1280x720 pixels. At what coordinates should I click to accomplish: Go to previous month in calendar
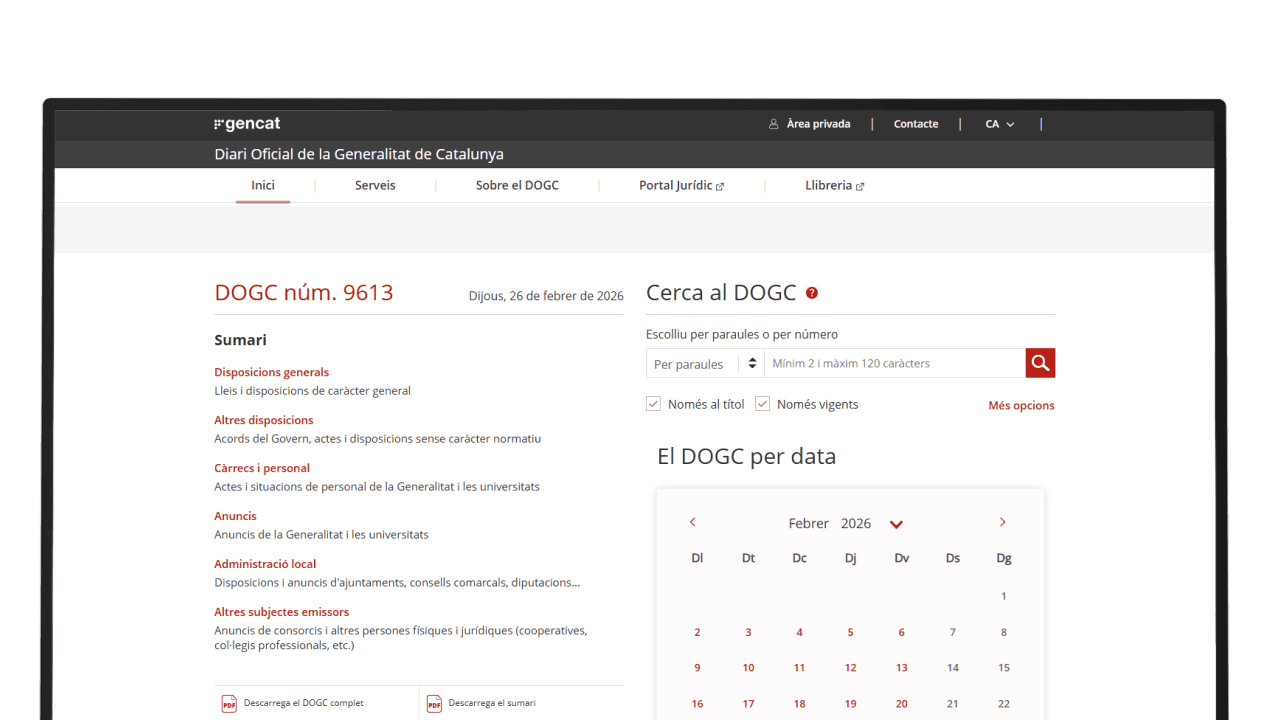[692, 522]
